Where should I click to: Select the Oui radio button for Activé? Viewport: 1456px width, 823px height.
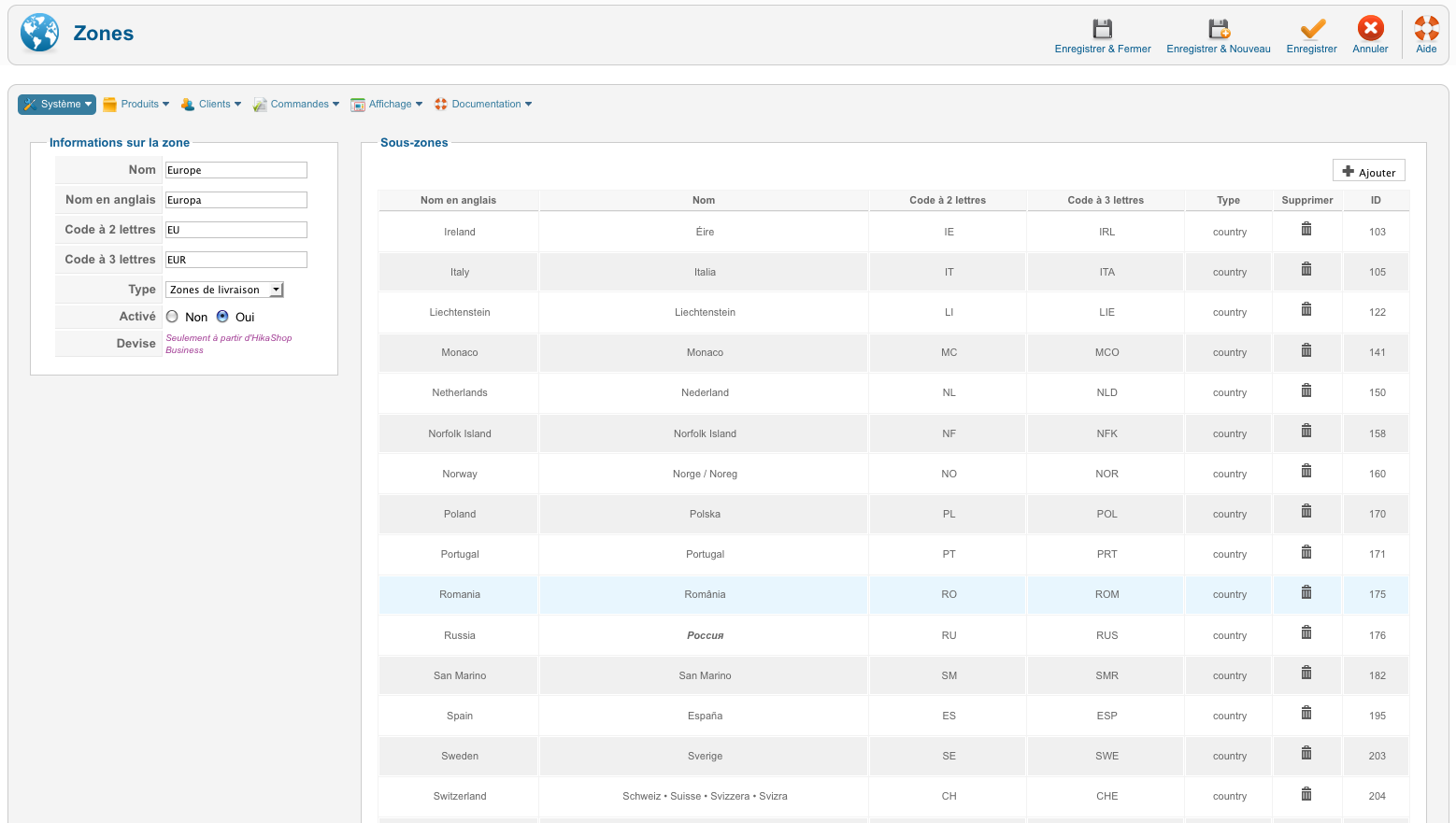(x=222, y=317)
